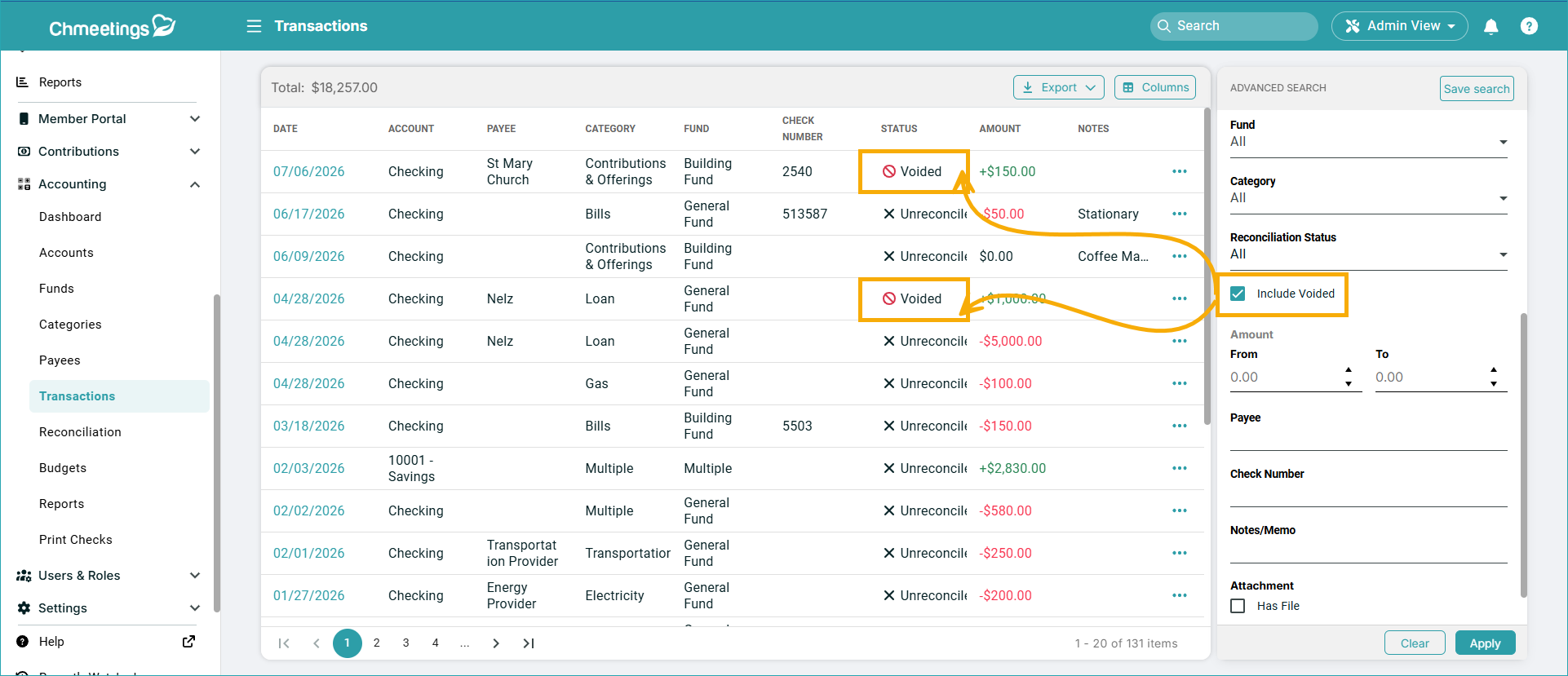Open row actions for 02/03/2026 Savings transaction

click(1179, 468)
